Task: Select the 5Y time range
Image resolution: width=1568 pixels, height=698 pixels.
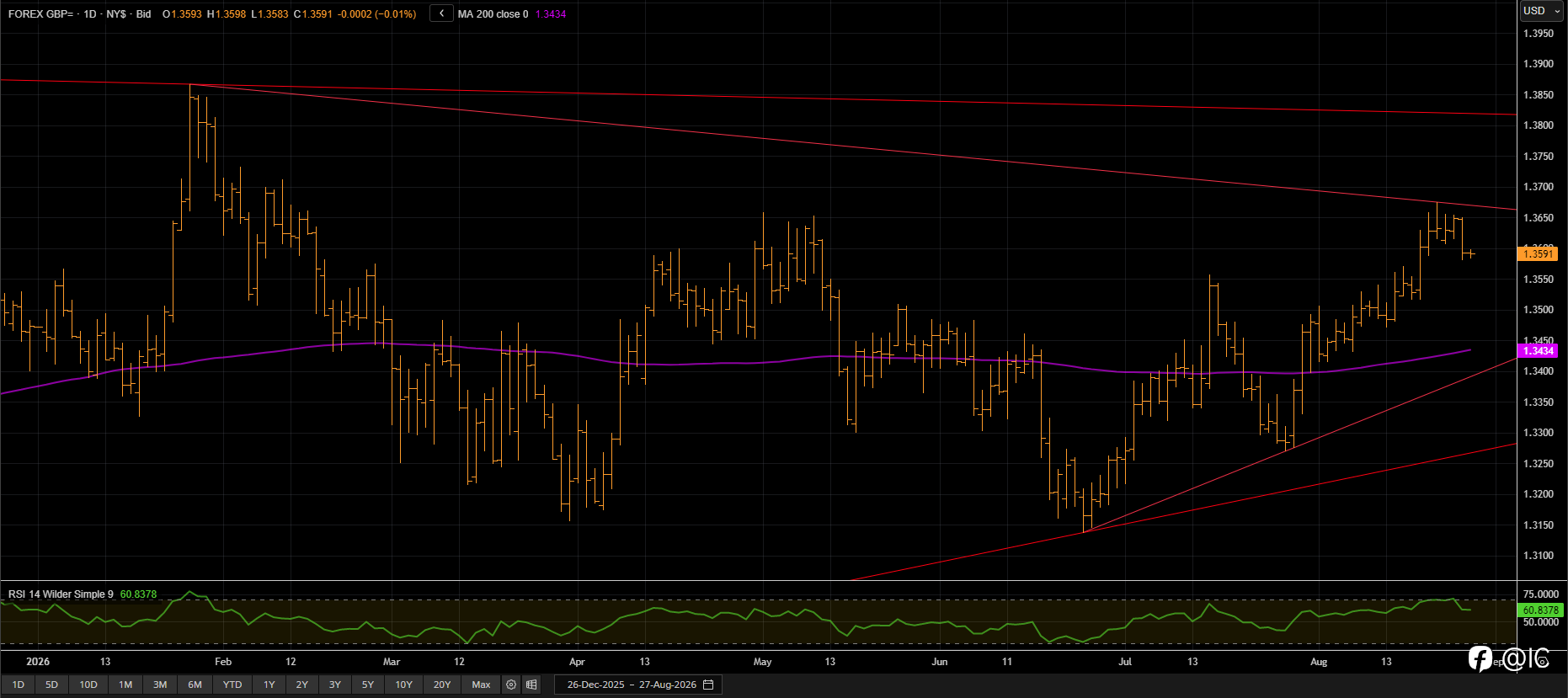Action: pyautogui.click(x=368, y=685)
